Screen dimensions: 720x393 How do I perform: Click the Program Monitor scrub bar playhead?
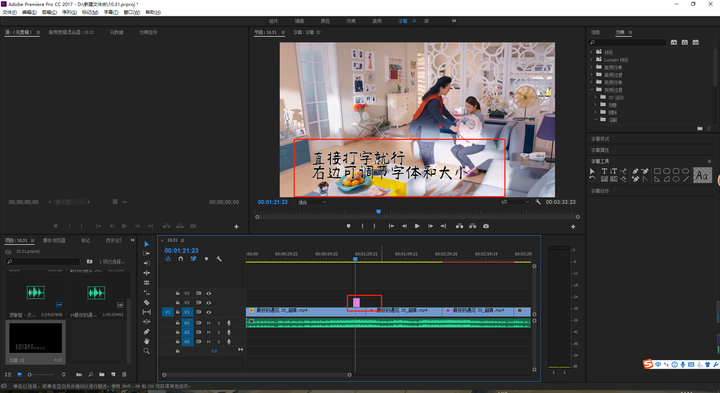[x=378, y=212]
